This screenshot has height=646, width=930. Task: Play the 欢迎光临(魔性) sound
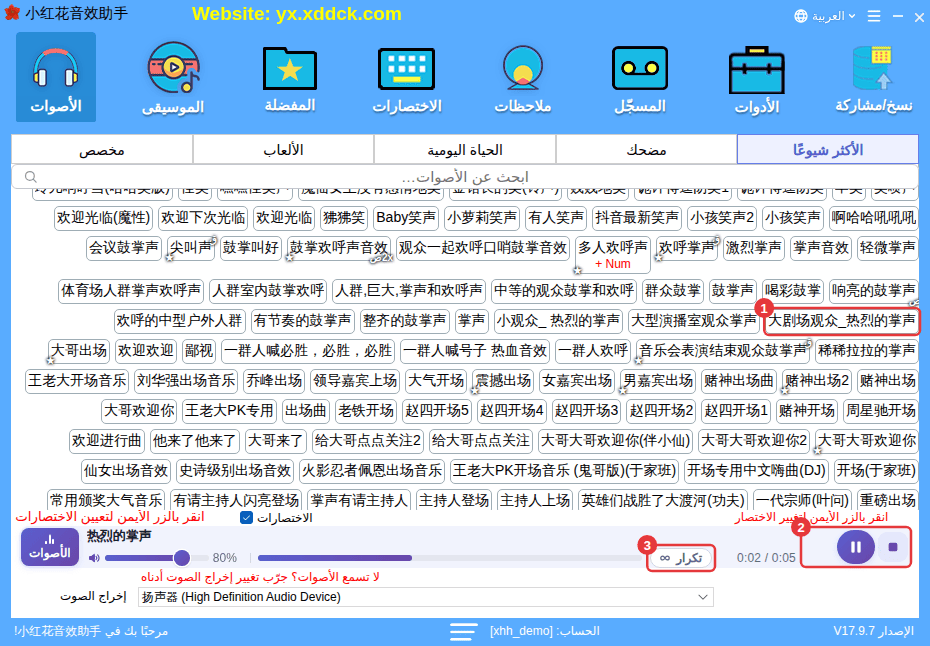103,218
